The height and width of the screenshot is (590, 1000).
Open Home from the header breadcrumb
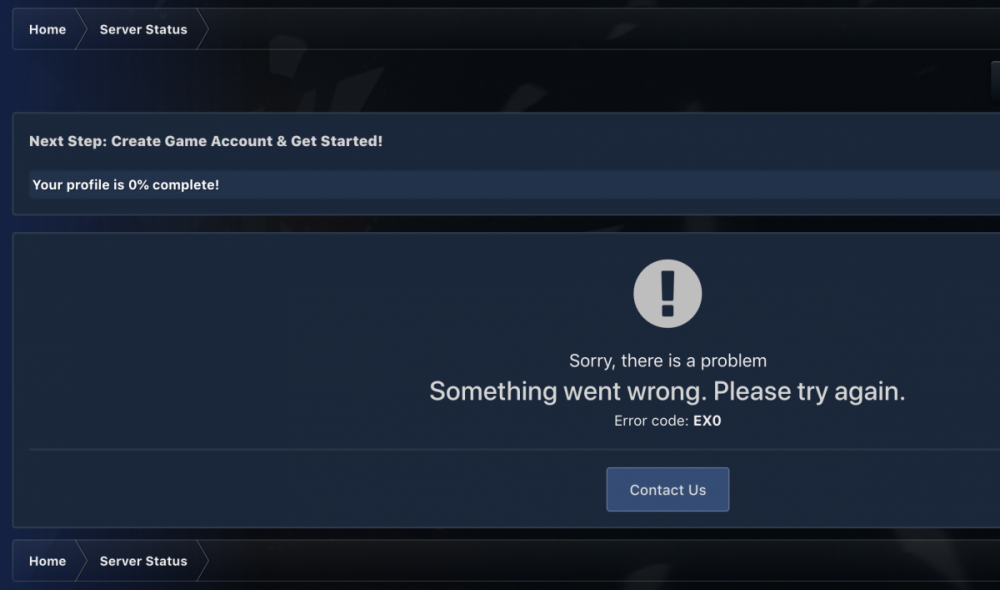coord(47,29)
